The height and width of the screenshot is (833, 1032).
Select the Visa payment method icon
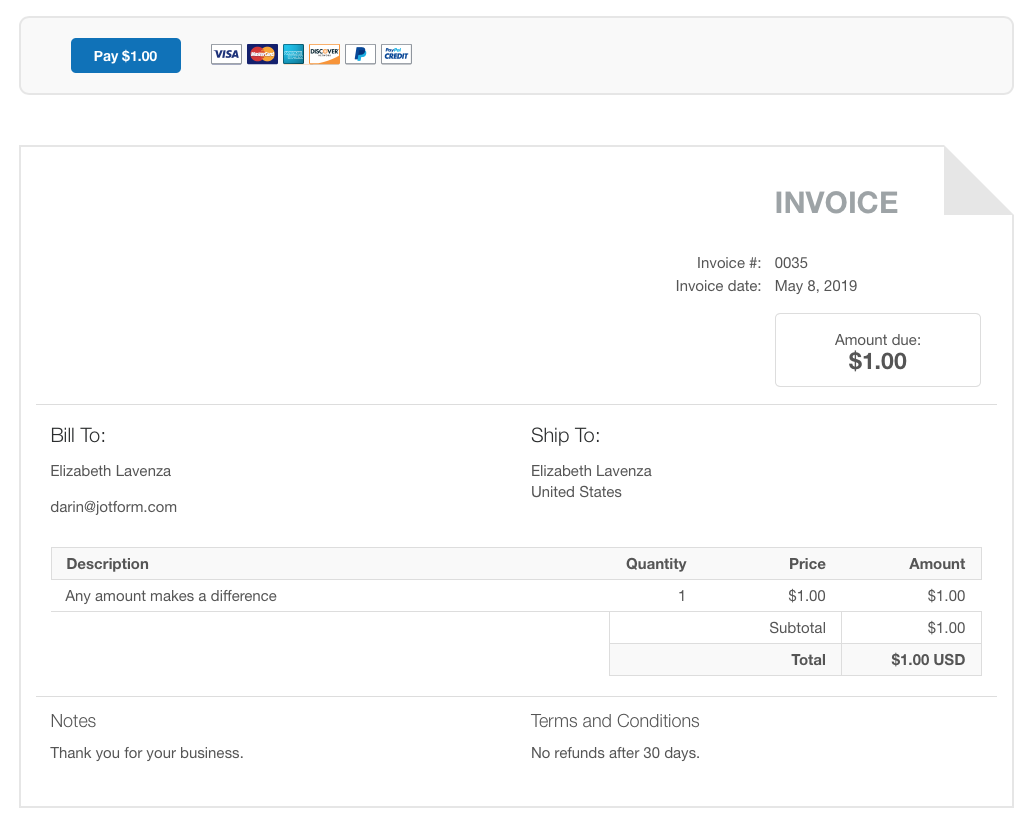tap(226, 54)
